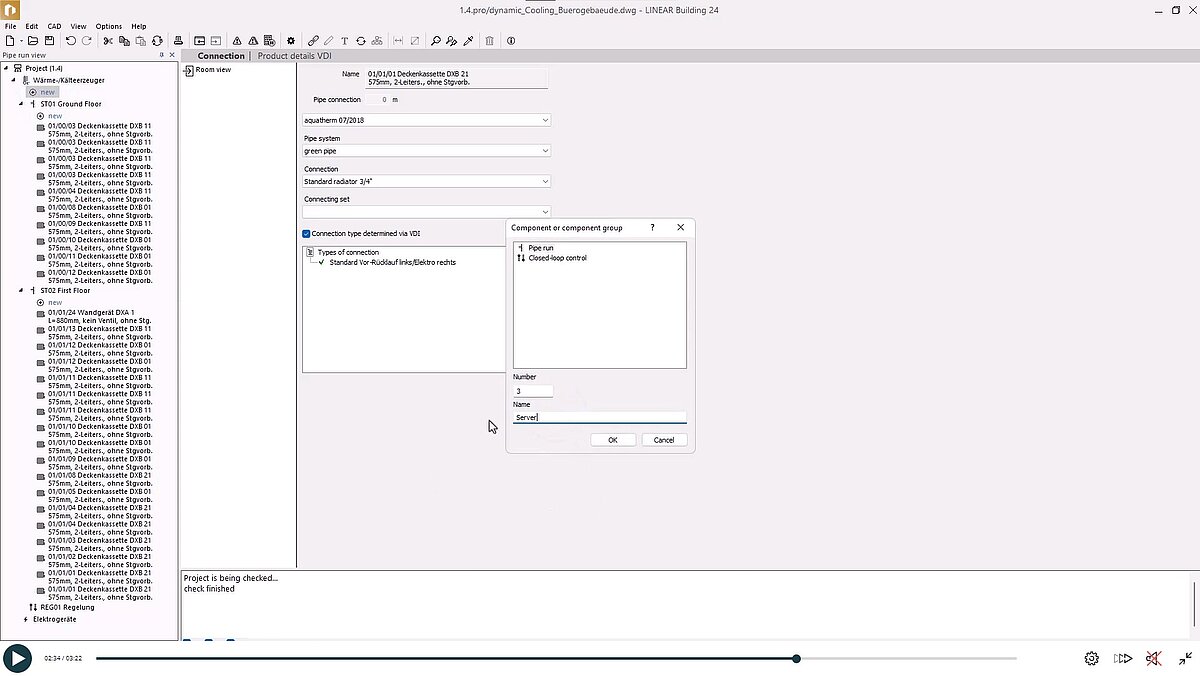Image resolution: width=1200 pixels, height=676 pixels.
Task: Open the Pipe system dropdown showing green pipe
Action: coord(545,150)
